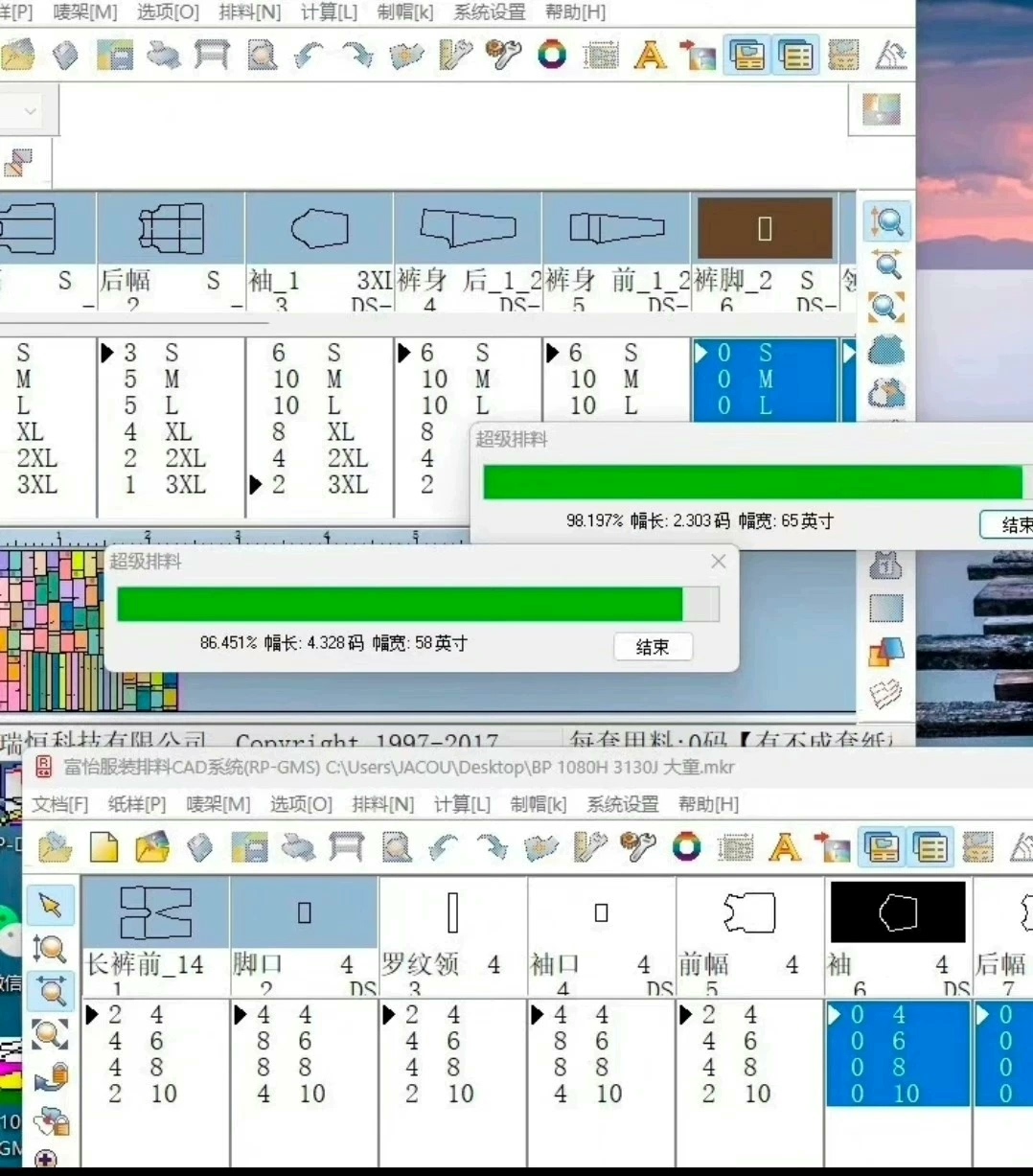
Task: Click the diagonal pieces icon below the combo box
Action: point(17,164)
